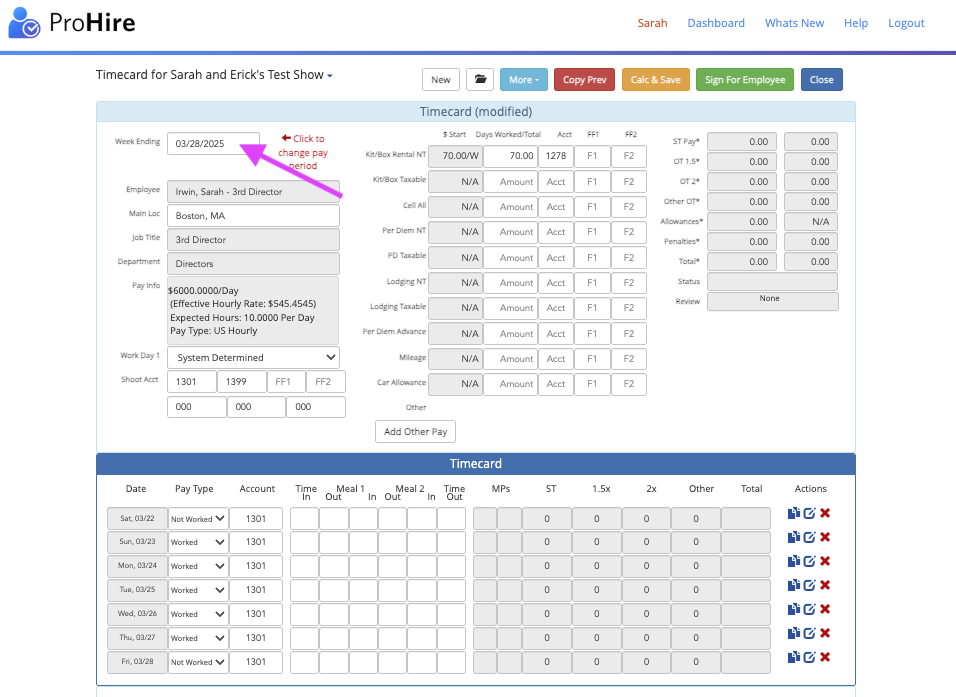Change Pay Type for Sun, 03/23
The image size is (956, 697).
pyautogui.click(x=198, y=542)
